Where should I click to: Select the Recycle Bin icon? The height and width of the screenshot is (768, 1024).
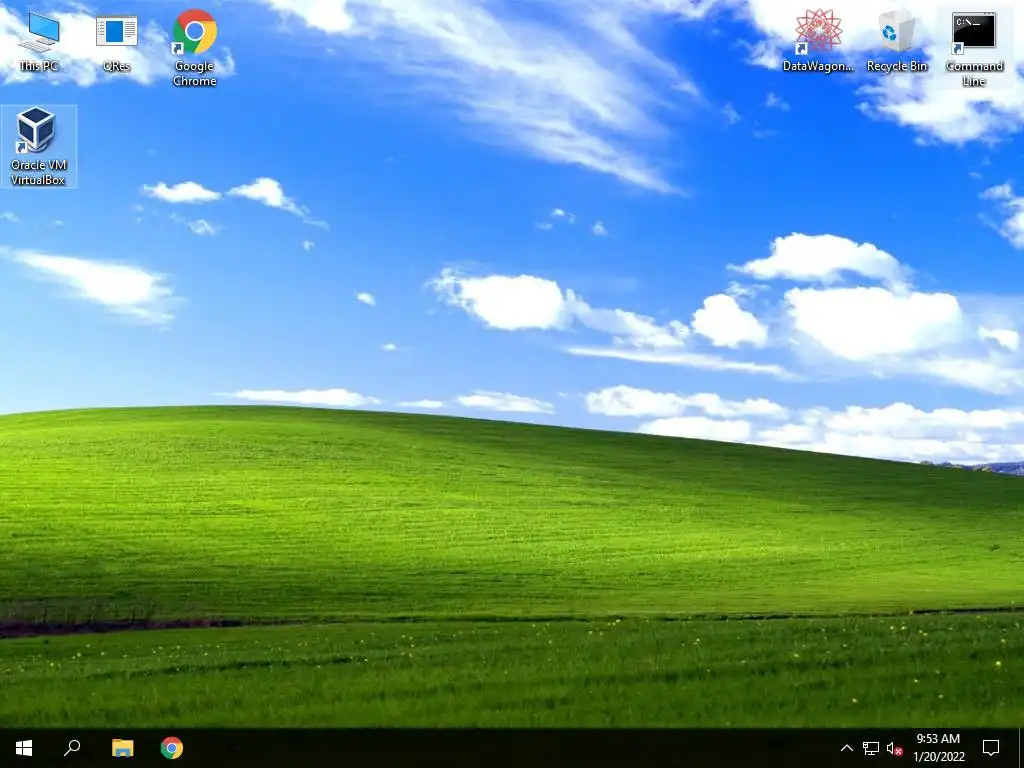(897, 40)
